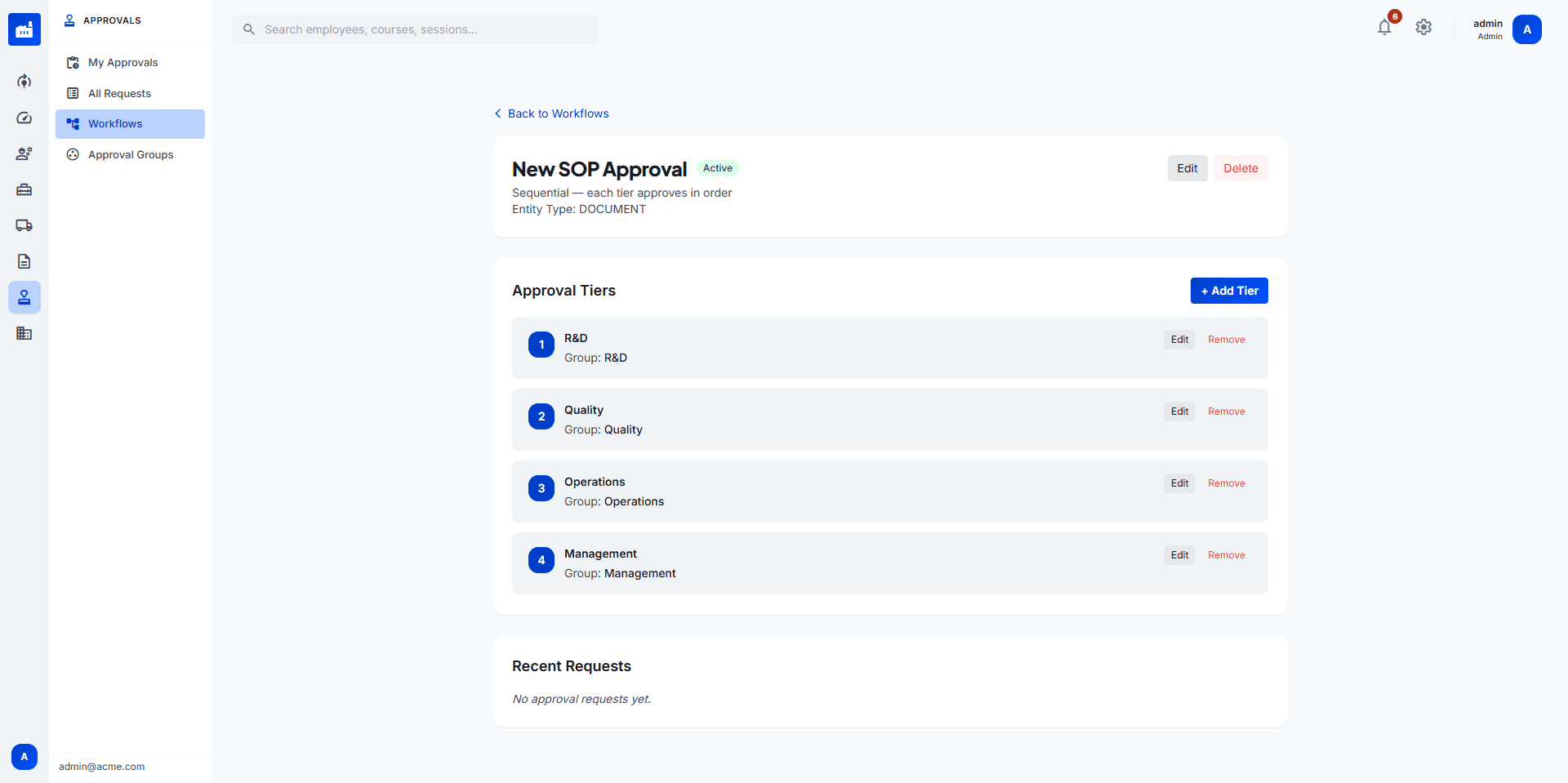The width and height of the screenshot is (1568, 783).
Task: Click 'Group: R&D' text
Action: pyautogui.click(x=596, y=358)
